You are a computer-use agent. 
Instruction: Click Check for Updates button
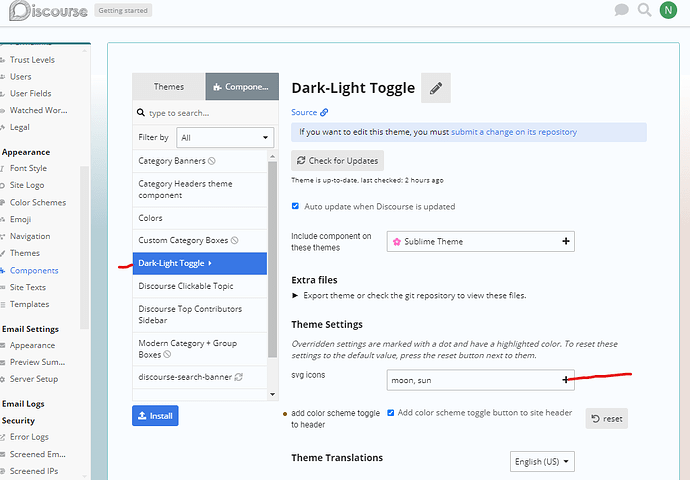(338, 161)
